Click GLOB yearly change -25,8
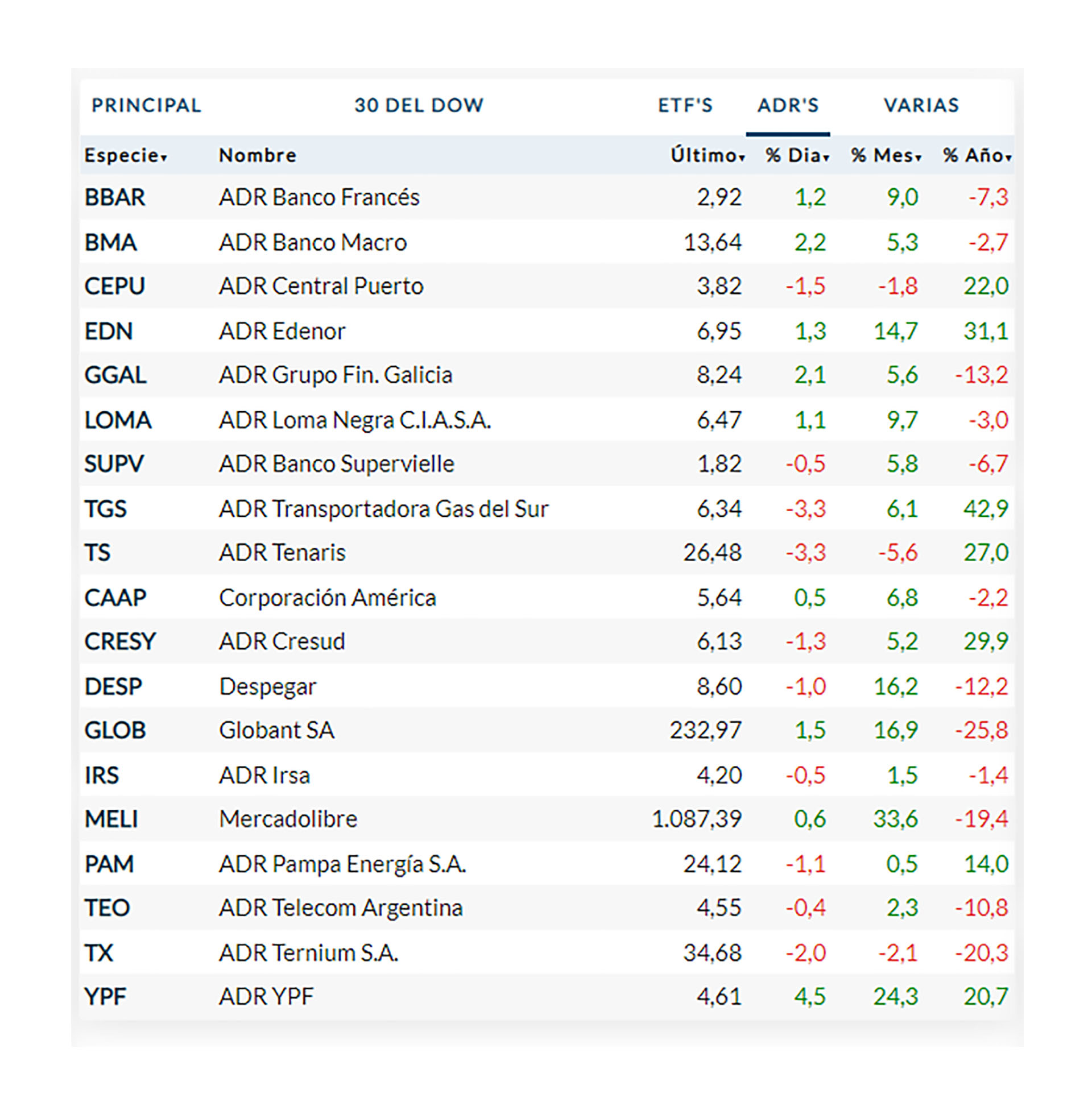The width and height of the screenshot is (1092, 1106). (x=982, y=731)
